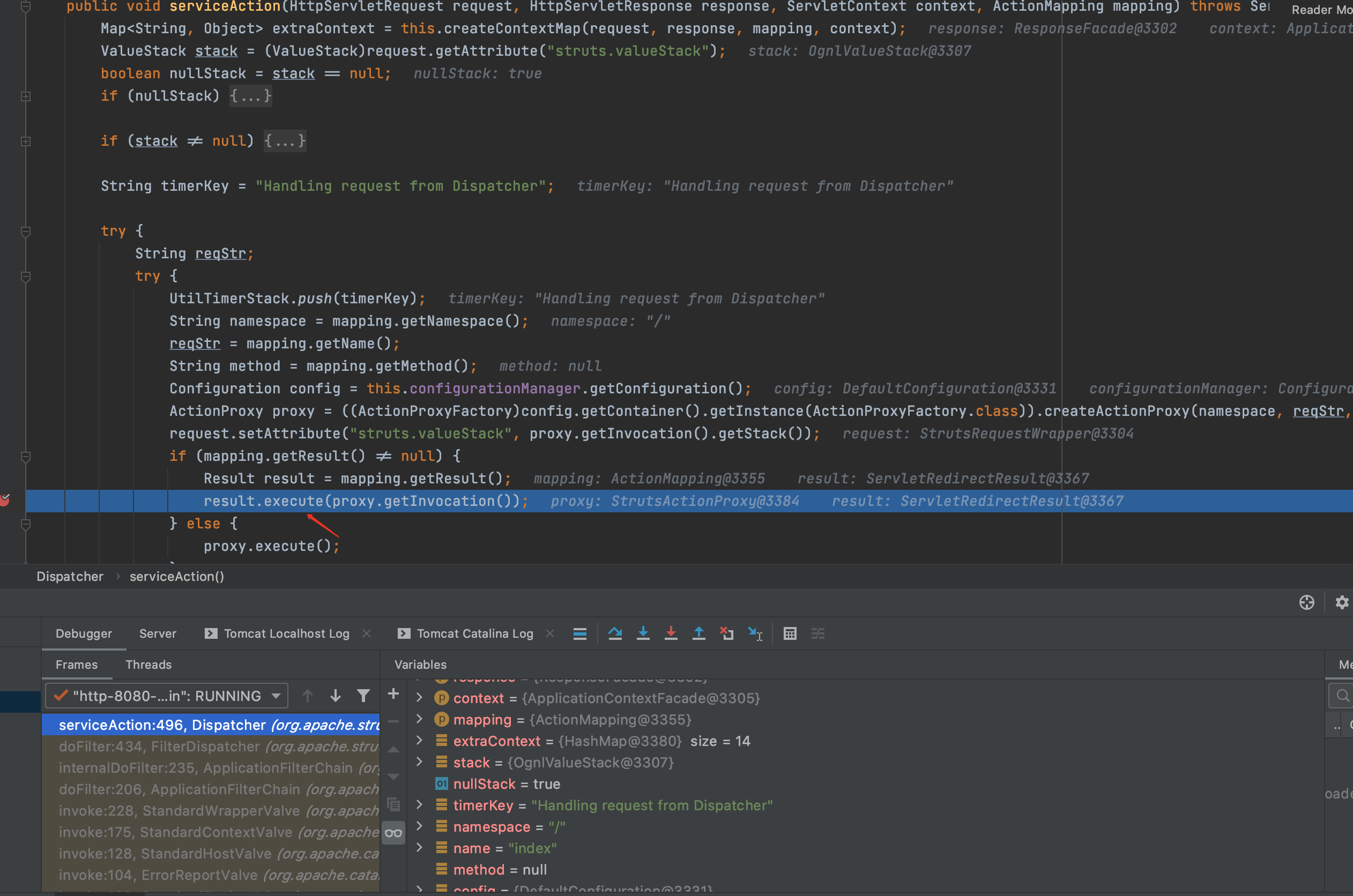Click the red Force Step Into icon
This screenshot has height=896, width=1353.
[x=671, y=633]
